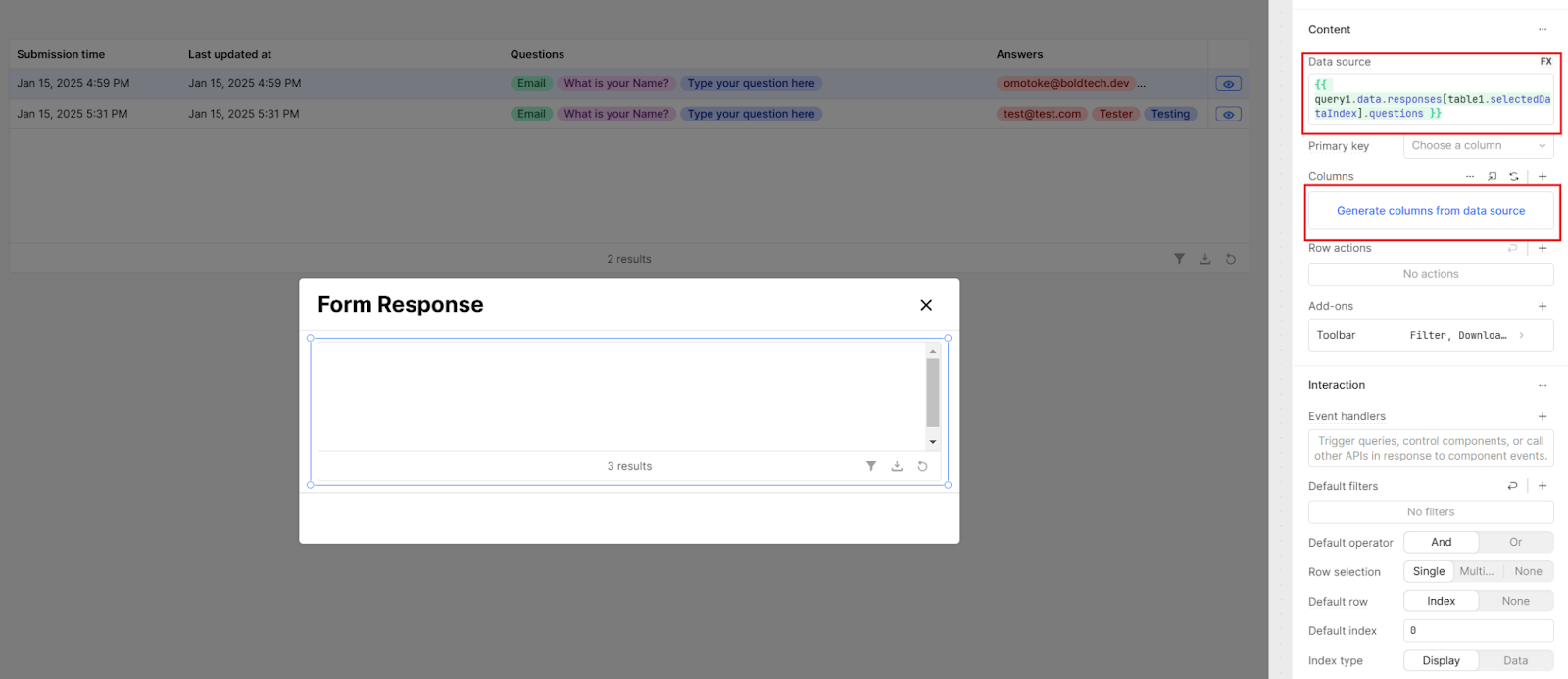Click the Answers column header
Viewport: 1568px width, 679px height.
coord(1019,55)
